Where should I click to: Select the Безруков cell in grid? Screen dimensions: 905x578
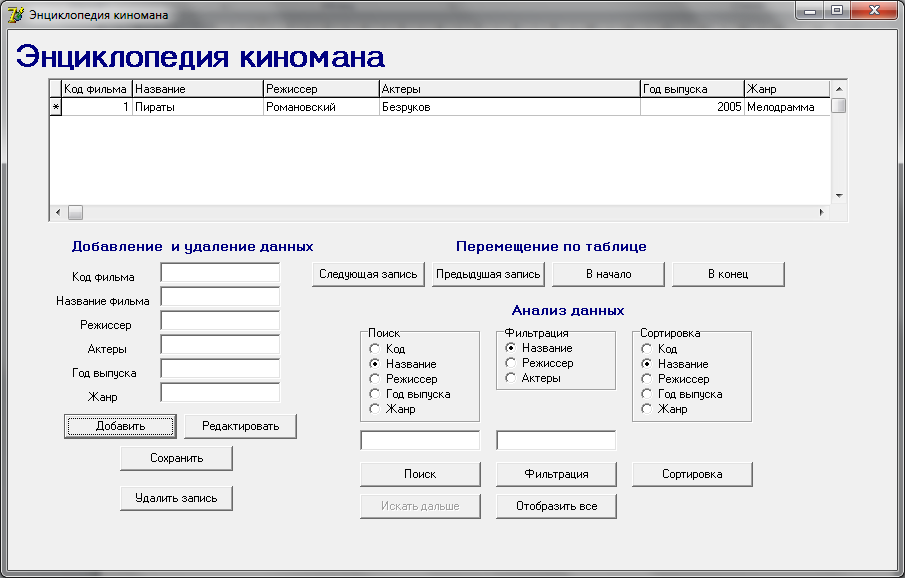click(510, 107)
